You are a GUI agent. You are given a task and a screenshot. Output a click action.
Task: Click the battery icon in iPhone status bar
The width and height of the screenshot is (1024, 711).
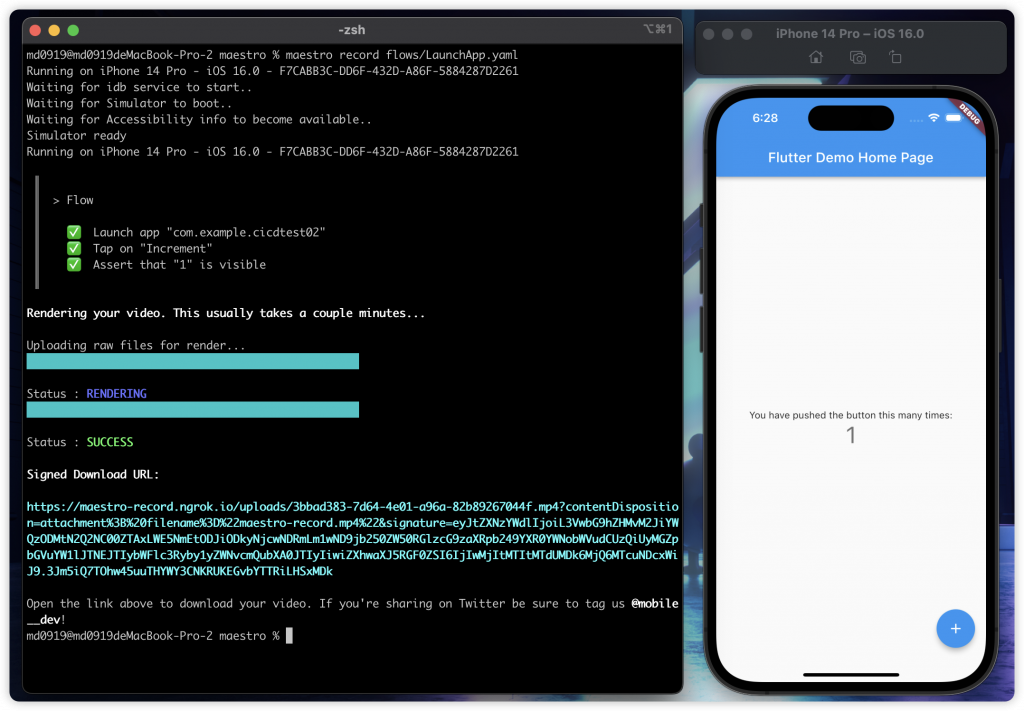coord(953,118)
